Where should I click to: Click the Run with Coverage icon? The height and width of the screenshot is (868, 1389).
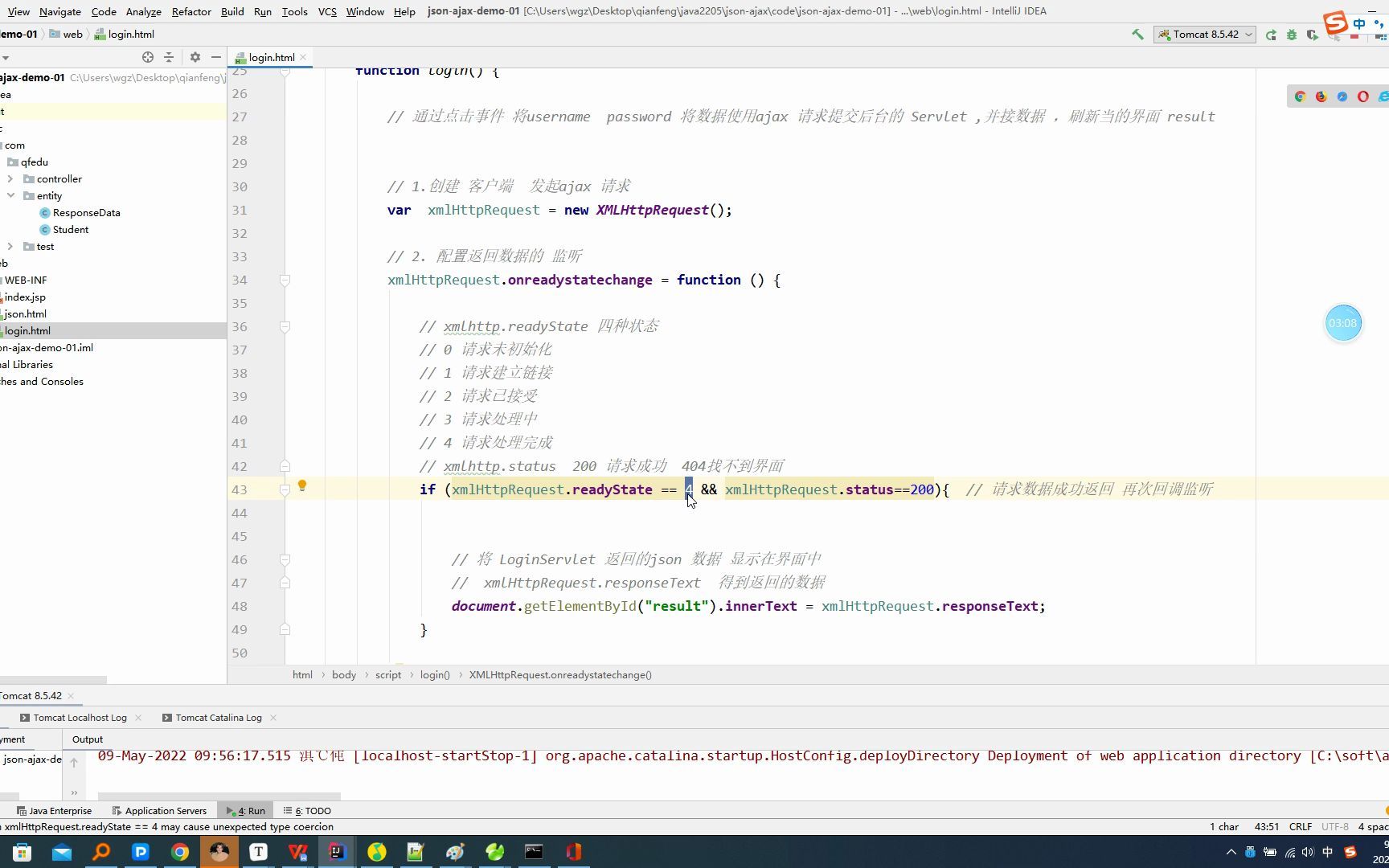pyautogui.click(x=1313, y=35)
